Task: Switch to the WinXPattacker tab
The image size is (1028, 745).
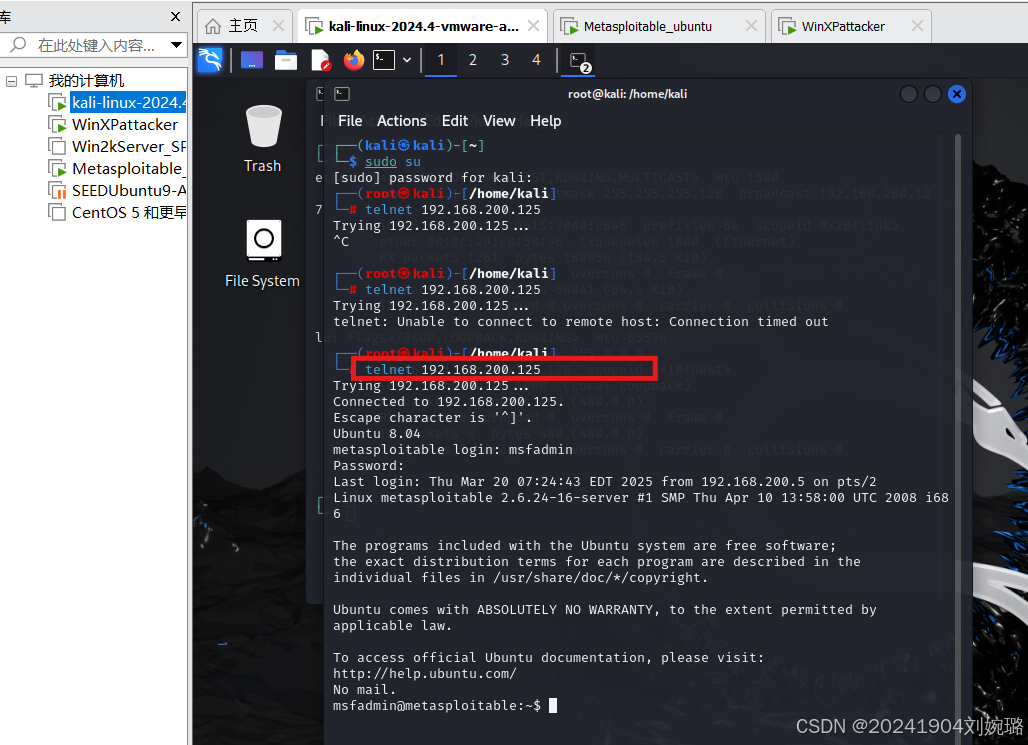Action: pos(851,26)
